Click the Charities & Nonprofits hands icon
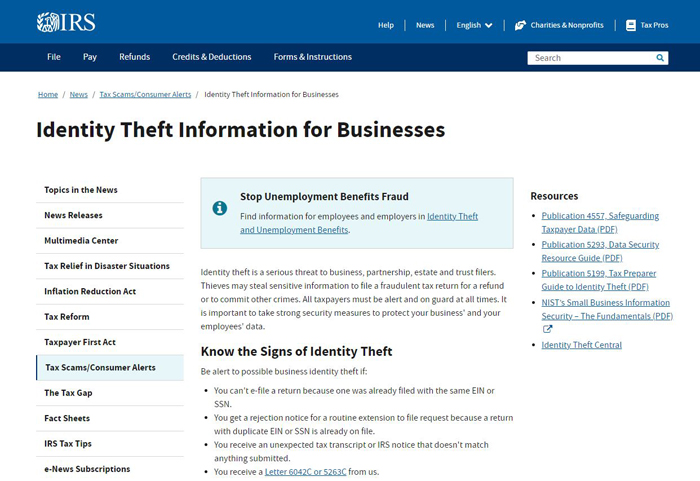This screenshot has height=481, width=700. pyautogui.click(x=520, y=25)
